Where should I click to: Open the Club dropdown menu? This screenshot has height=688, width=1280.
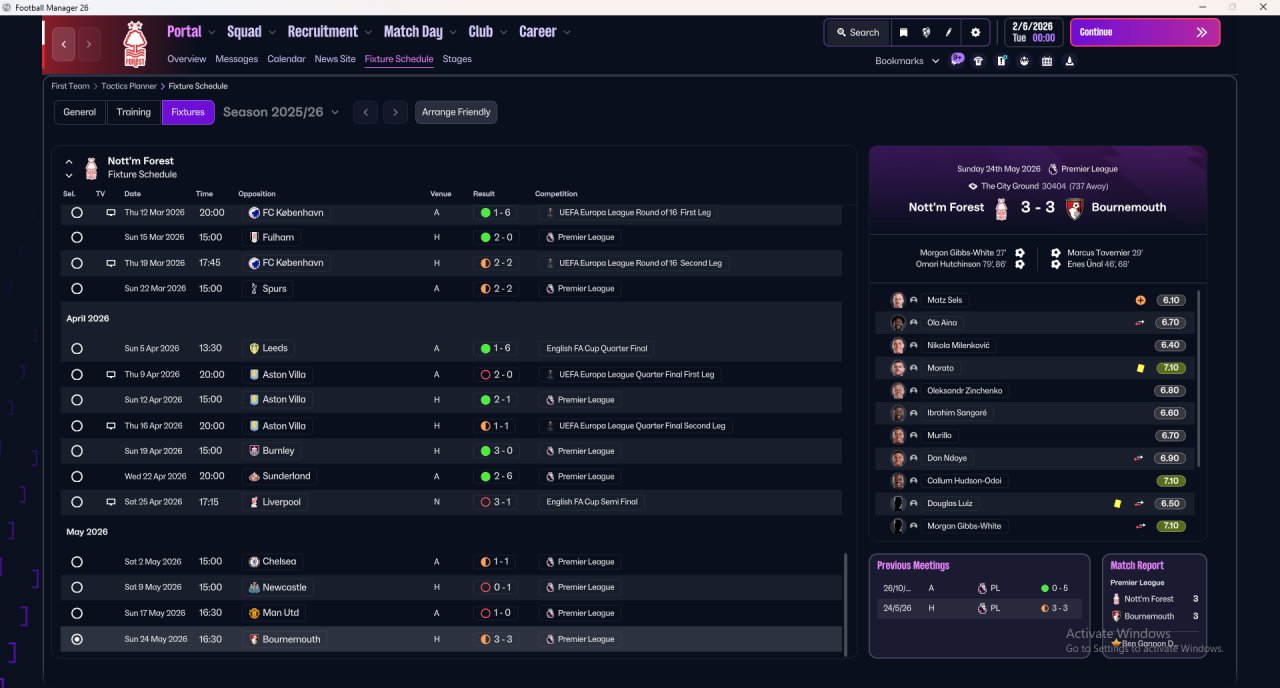pyautogui.click(x=487, y=32)
